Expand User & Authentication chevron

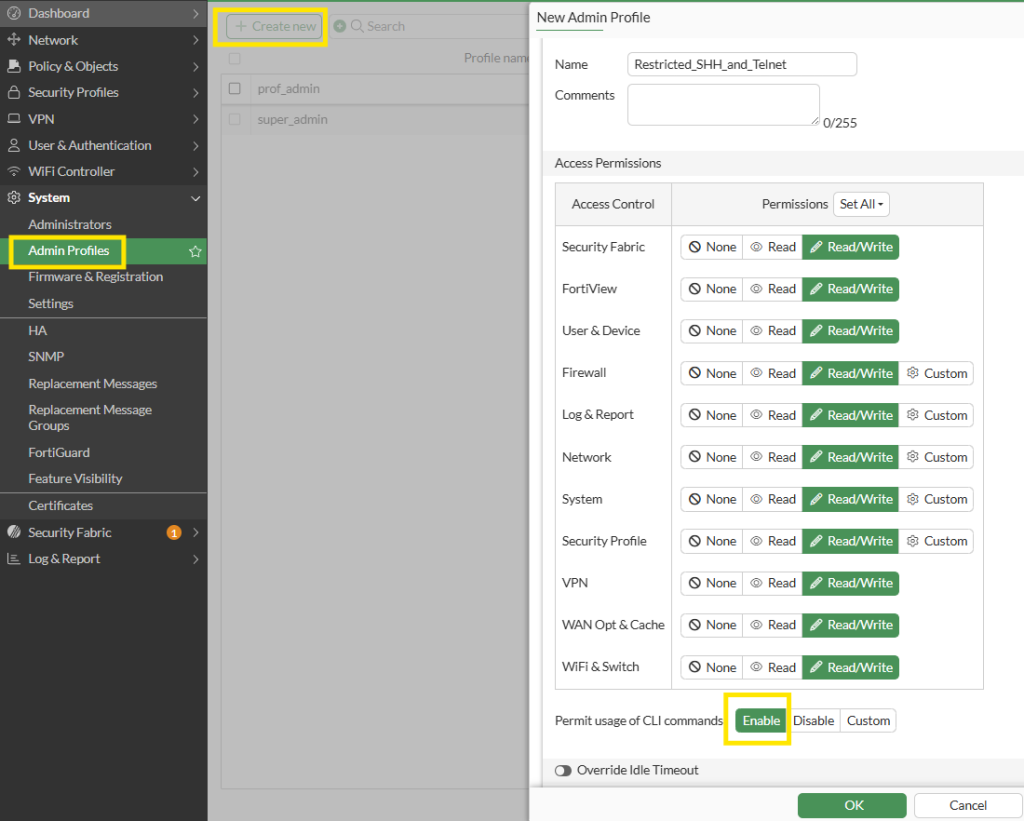point(195,146)
